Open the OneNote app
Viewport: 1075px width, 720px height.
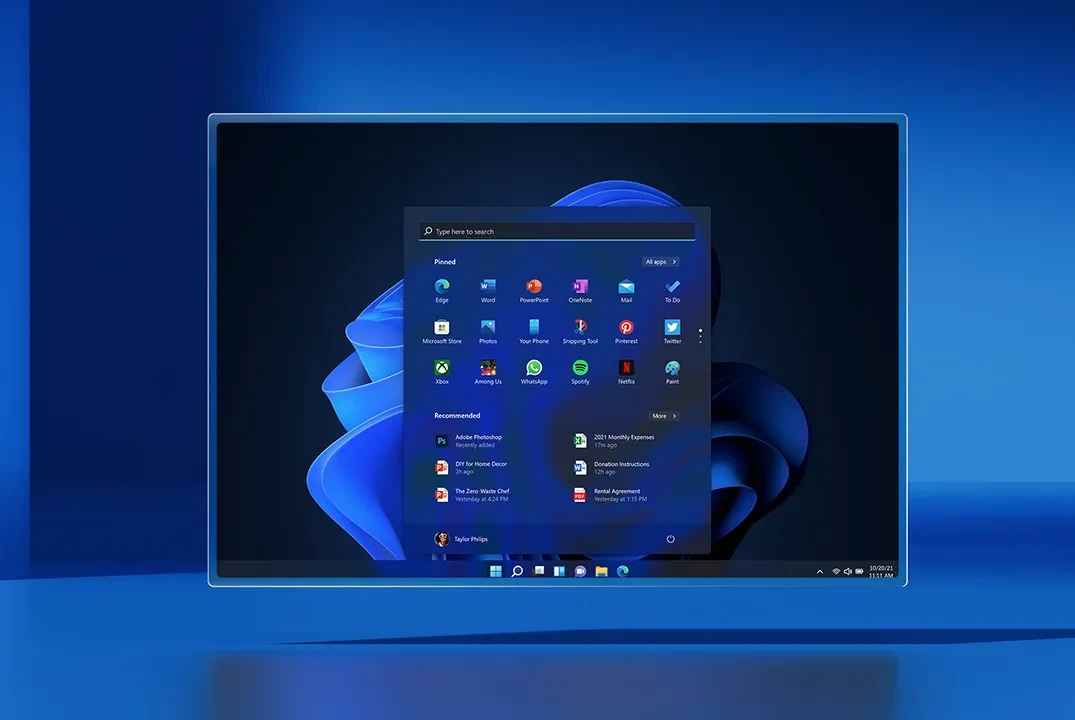point(580,290)
